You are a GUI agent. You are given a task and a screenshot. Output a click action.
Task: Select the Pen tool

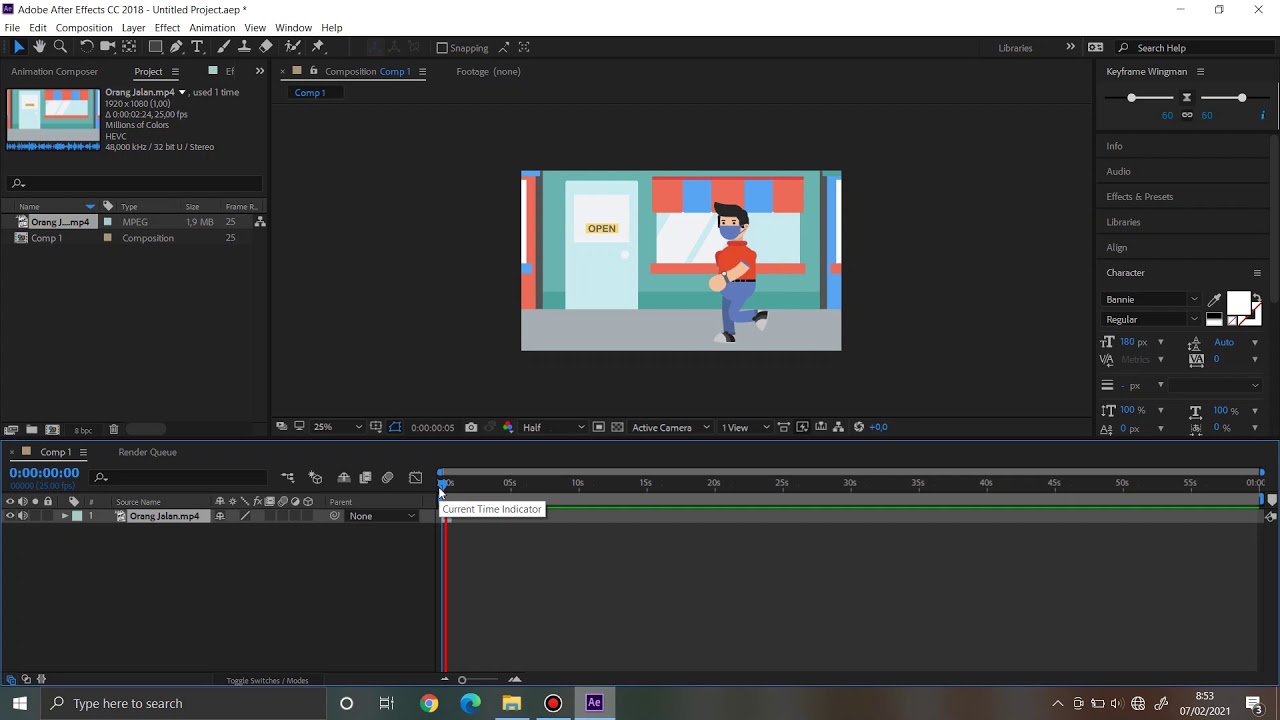tap(177, 47)
